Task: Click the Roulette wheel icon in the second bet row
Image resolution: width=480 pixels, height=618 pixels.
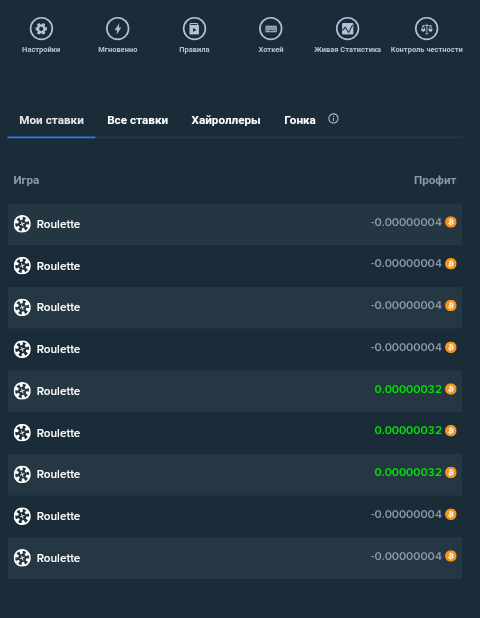Action: 22,266
